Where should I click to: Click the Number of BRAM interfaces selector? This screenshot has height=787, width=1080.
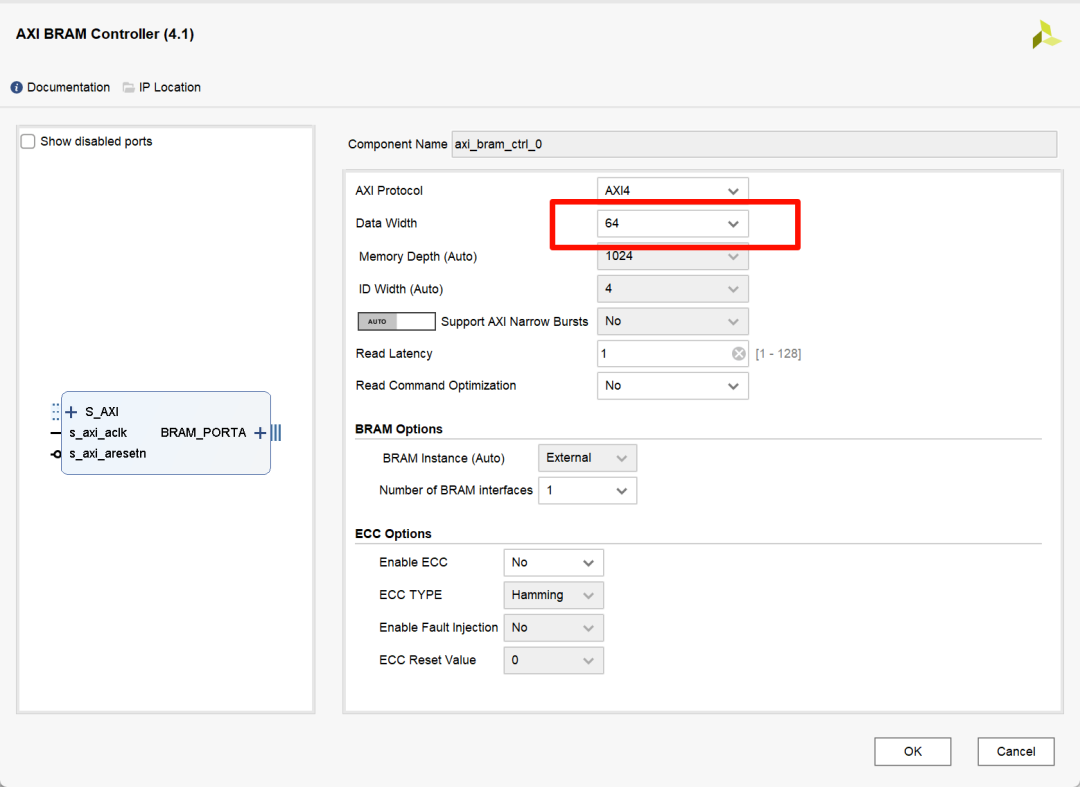587,490
